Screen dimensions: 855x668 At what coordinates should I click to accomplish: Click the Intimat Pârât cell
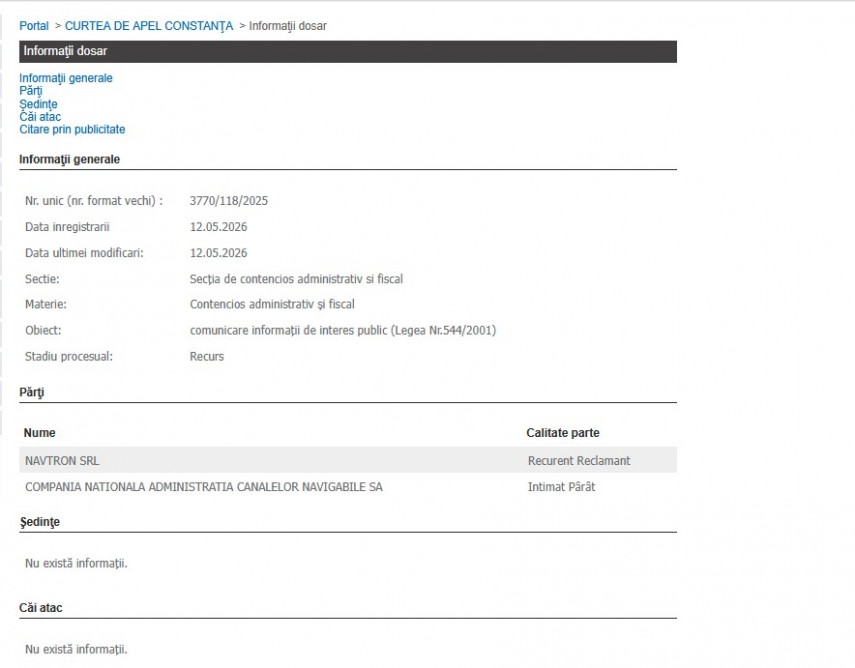point(561,486)
